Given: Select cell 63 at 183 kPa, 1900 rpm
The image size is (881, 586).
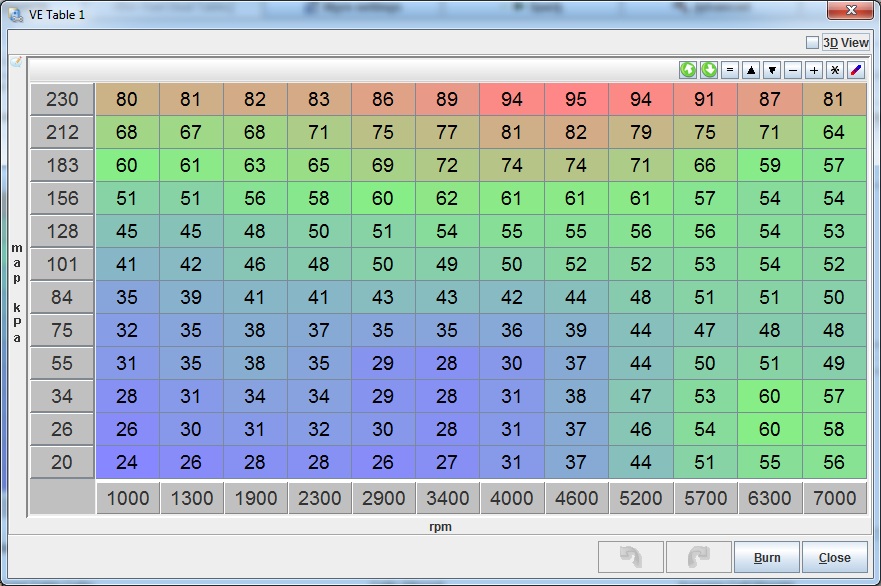Looking at the screenshot, I should click(255, 165).
